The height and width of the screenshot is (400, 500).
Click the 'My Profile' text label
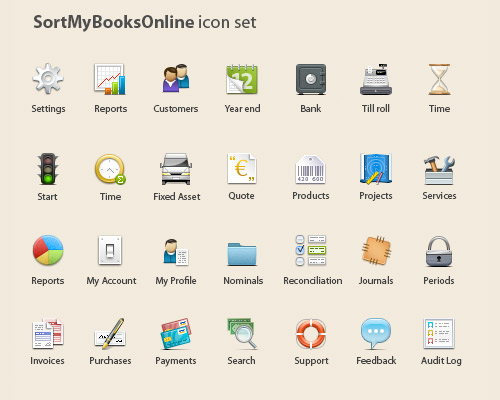coord(176,281)
